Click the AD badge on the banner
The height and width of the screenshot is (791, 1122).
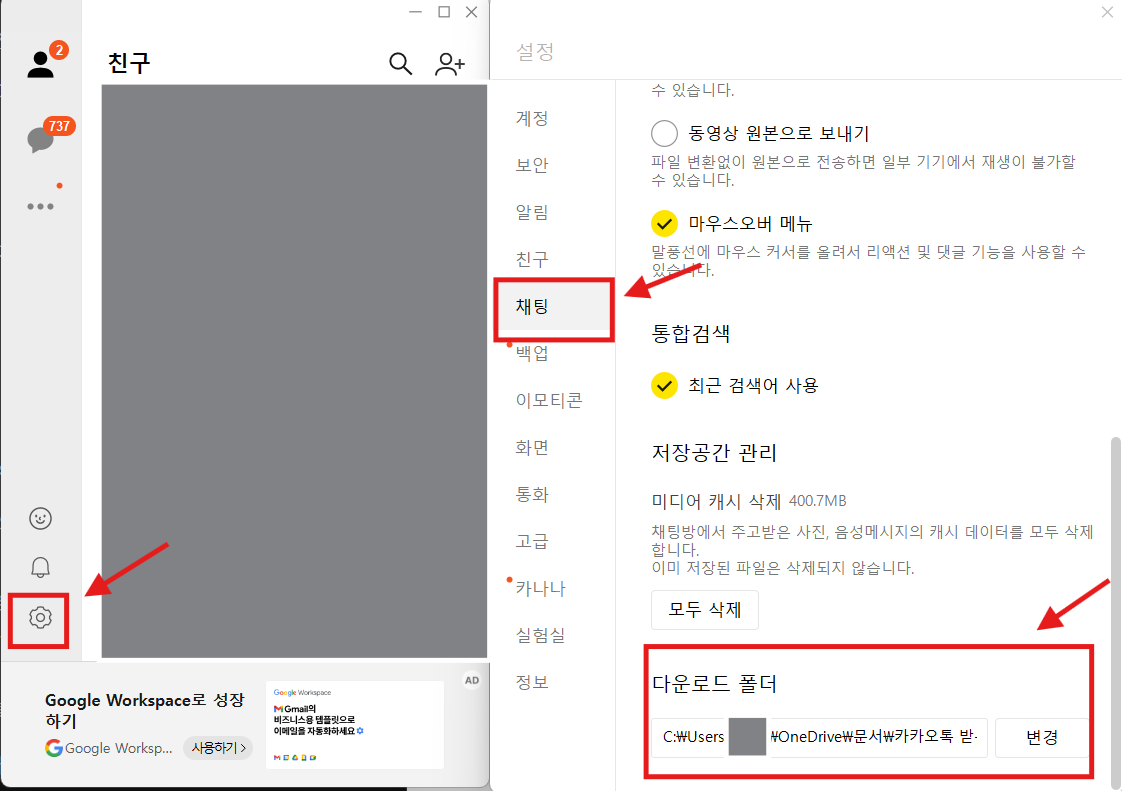tap(472, 681)
